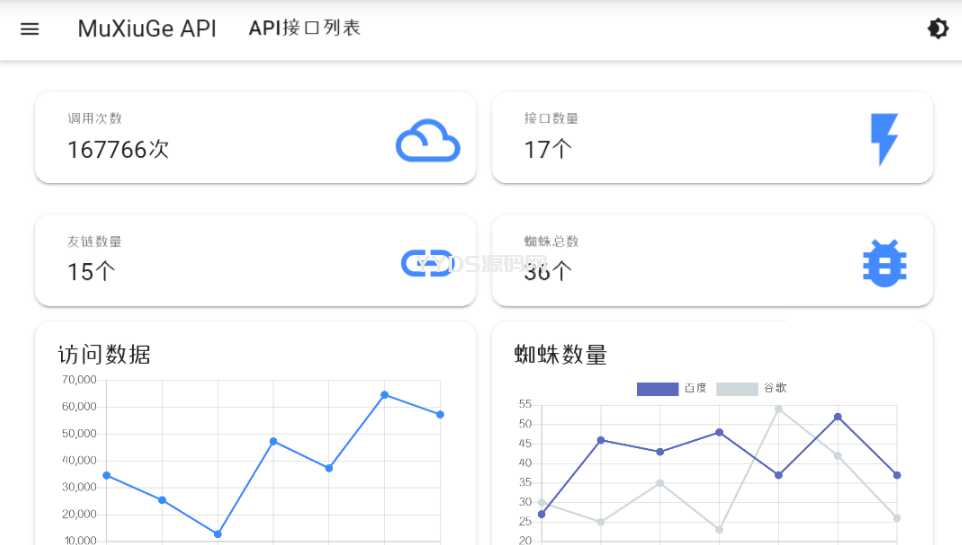Open the API接口列表 page
Image resolution: width=962 pixels, height=545 pixels.
pos(304,29)
